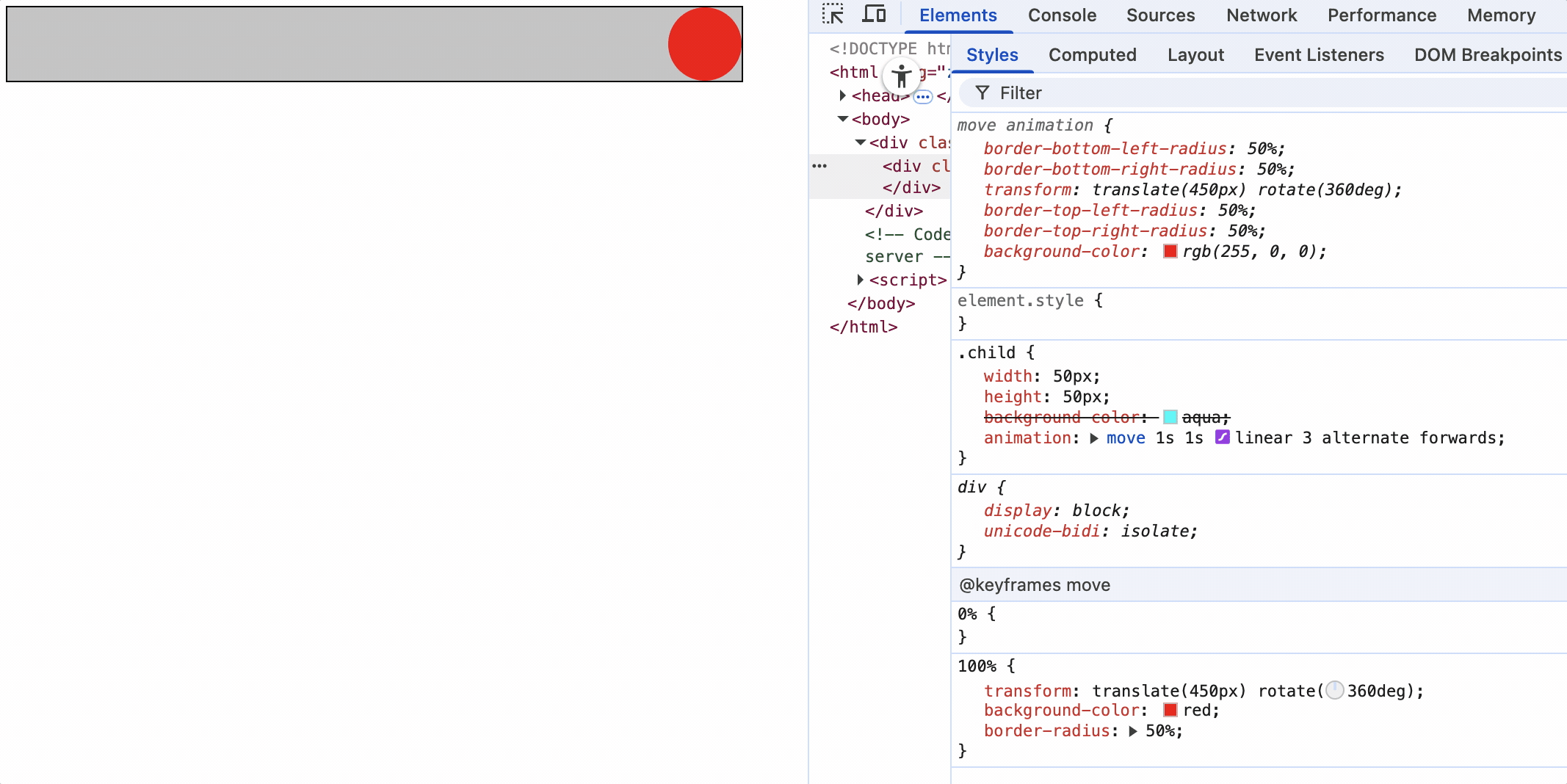Open the Elements panel tab
Image resolution: width=1567 pixels, height=784 pixels.
(x=958, y=15)
